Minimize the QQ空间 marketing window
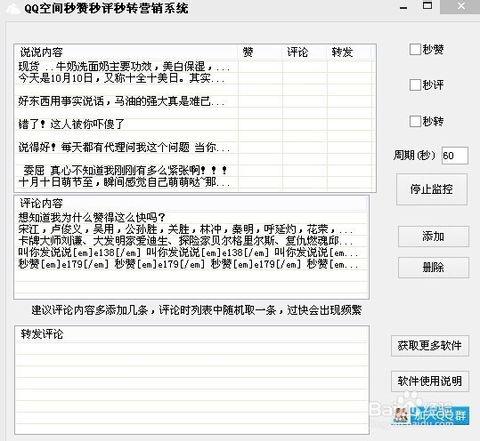The height and width of the screenshot is (441, 480). [x=404, y=7]
